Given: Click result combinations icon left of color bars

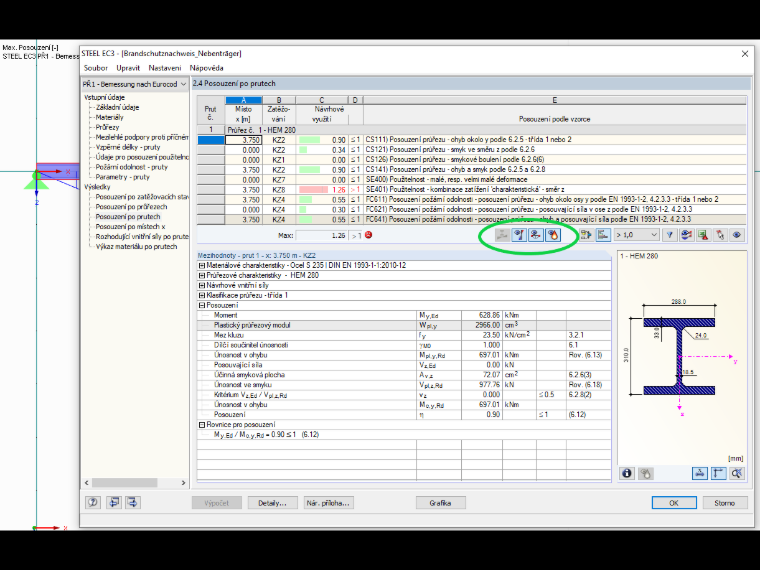Looking at the screenshot, I should [x=586, y=235].
